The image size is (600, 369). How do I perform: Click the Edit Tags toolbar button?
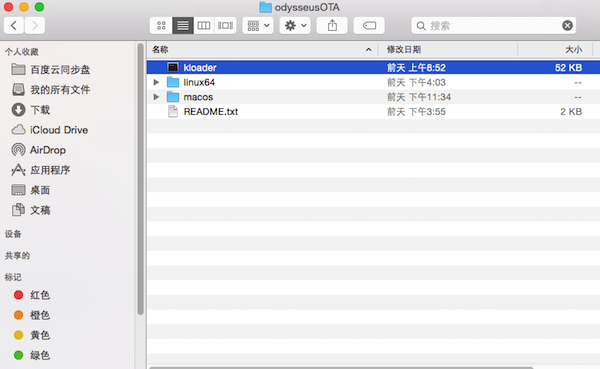369,26
